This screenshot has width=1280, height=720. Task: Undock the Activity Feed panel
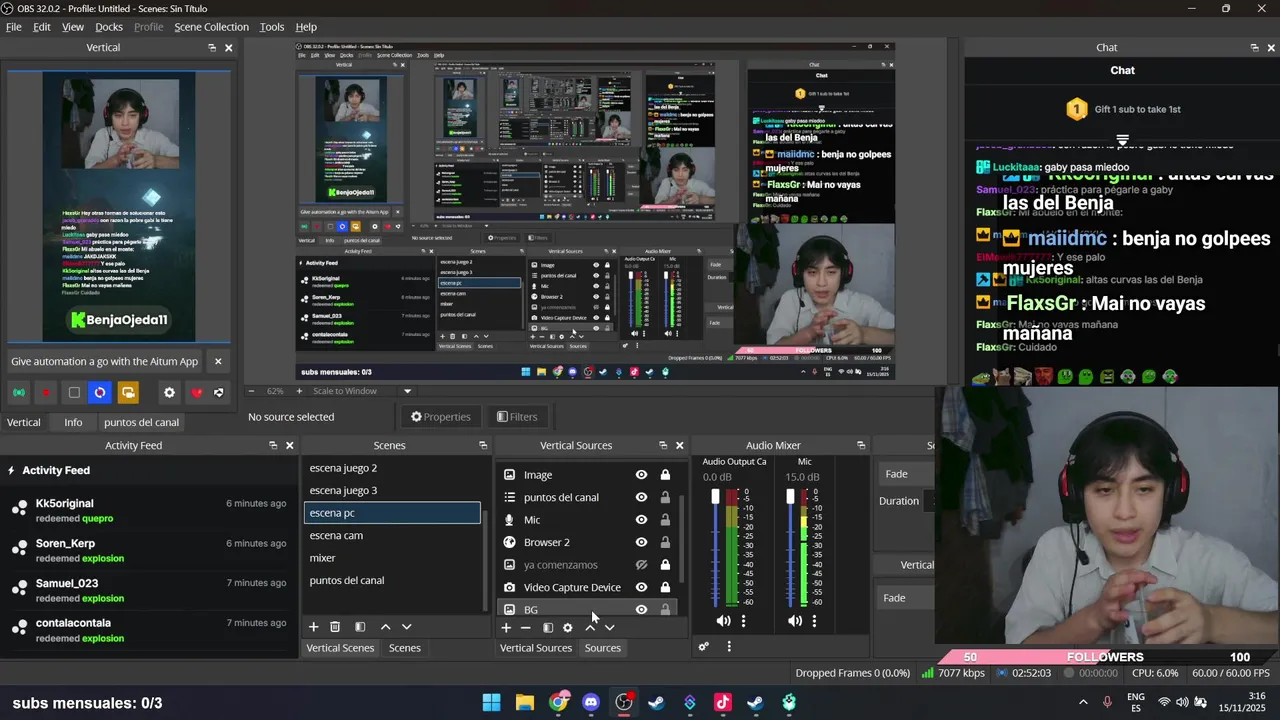[273, 445]
